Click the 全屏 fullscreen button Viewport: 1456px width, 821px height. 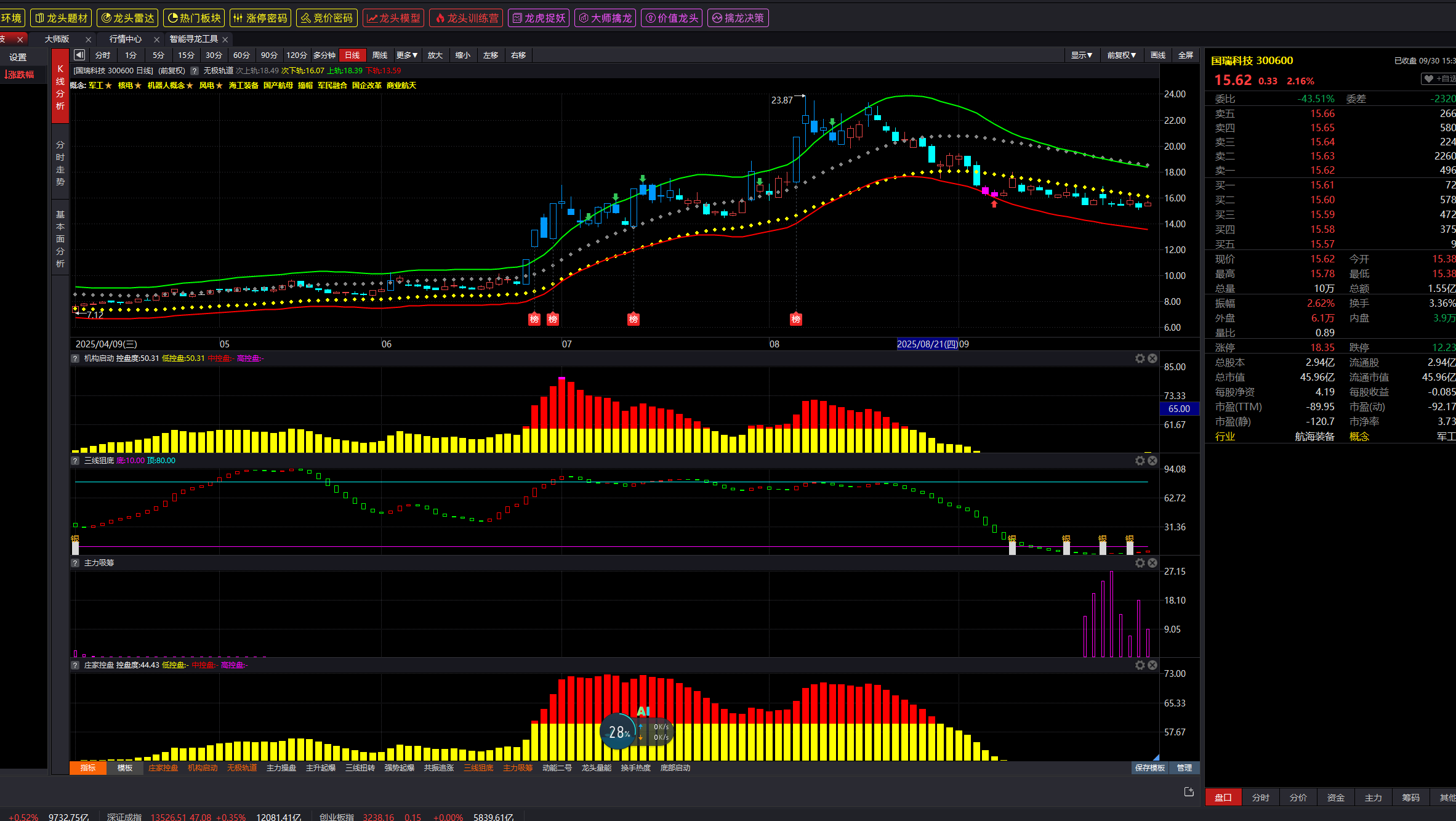(1185, 55)
